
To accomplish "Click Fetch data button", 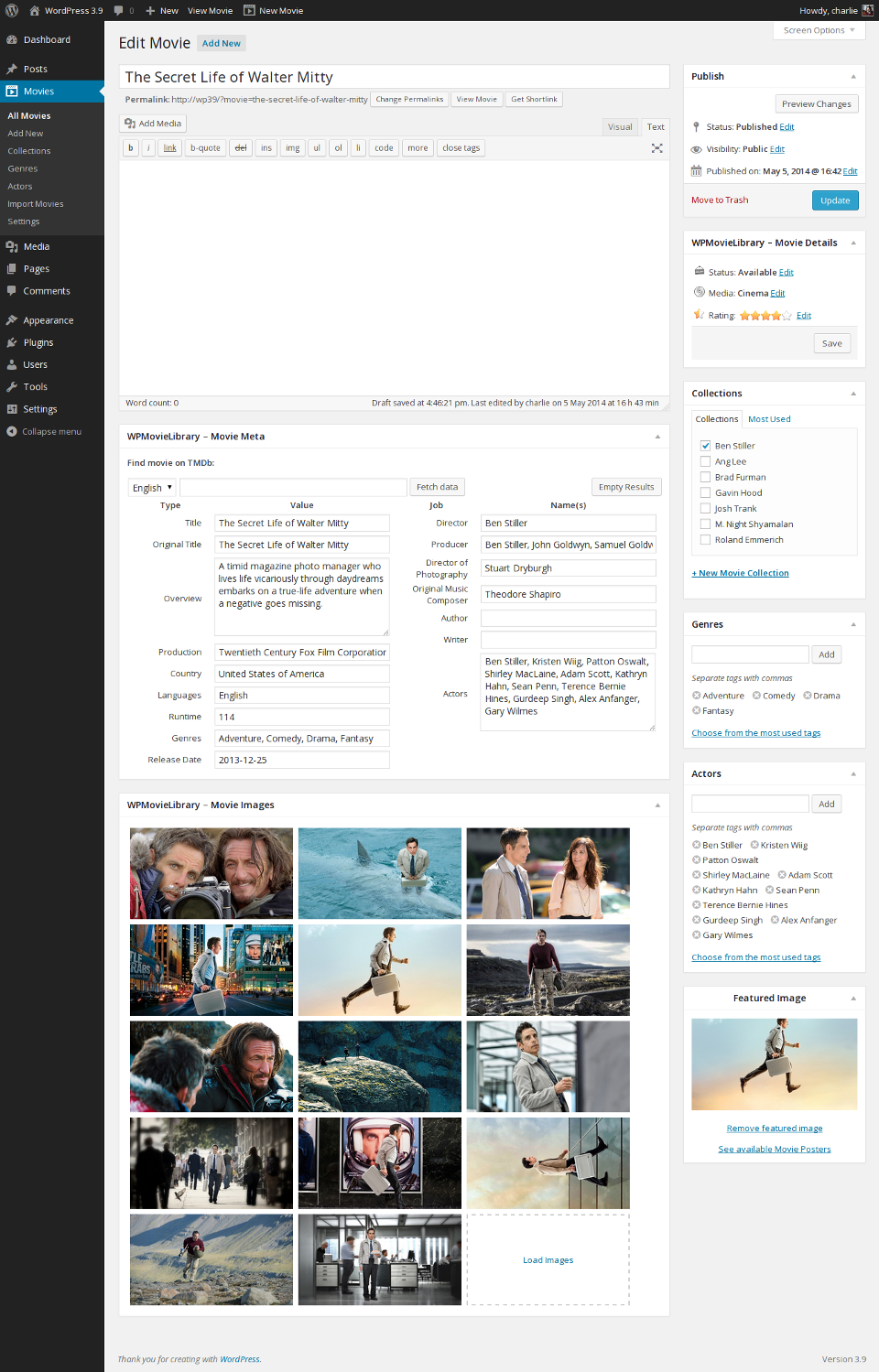I will coord(437,487).
